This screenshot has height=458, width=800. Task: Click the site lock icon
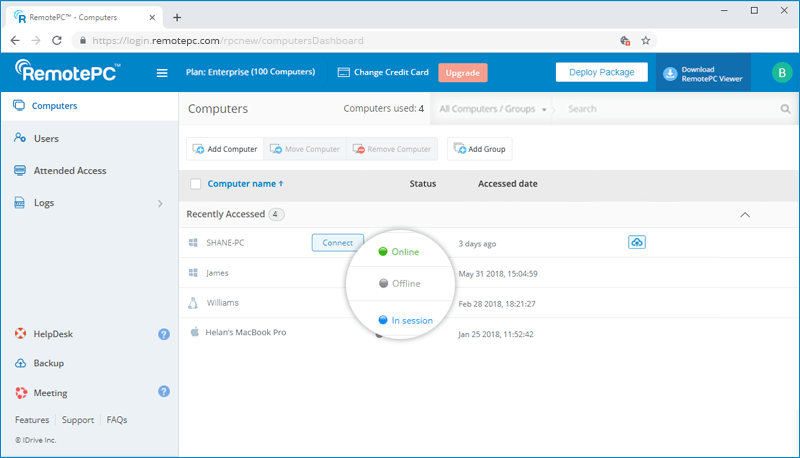[83, 40]
